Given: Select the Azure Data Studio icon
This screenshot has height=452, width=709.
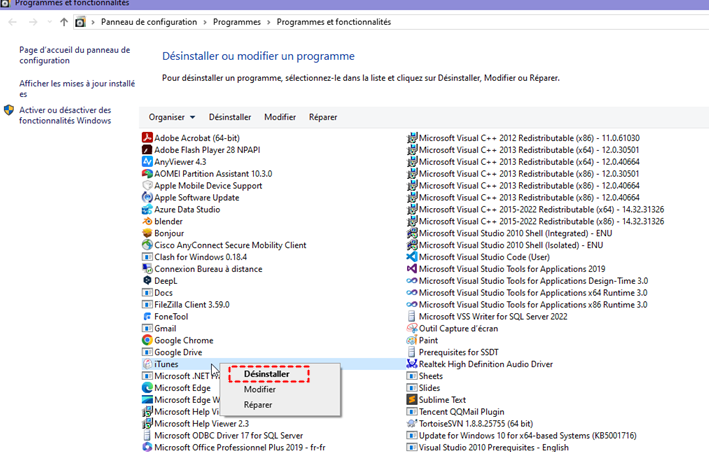Looking at the screenshot, I should (147, 209).
